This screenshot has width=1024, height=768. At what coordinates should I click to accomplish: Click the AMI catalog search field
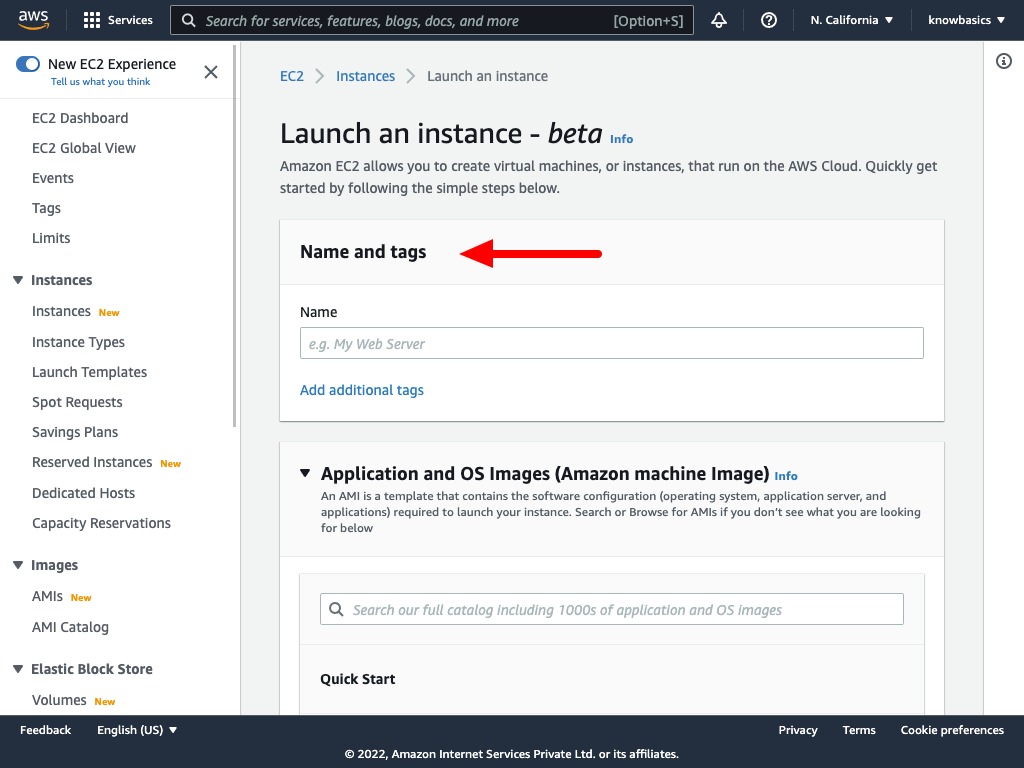(x=612, y=609)
